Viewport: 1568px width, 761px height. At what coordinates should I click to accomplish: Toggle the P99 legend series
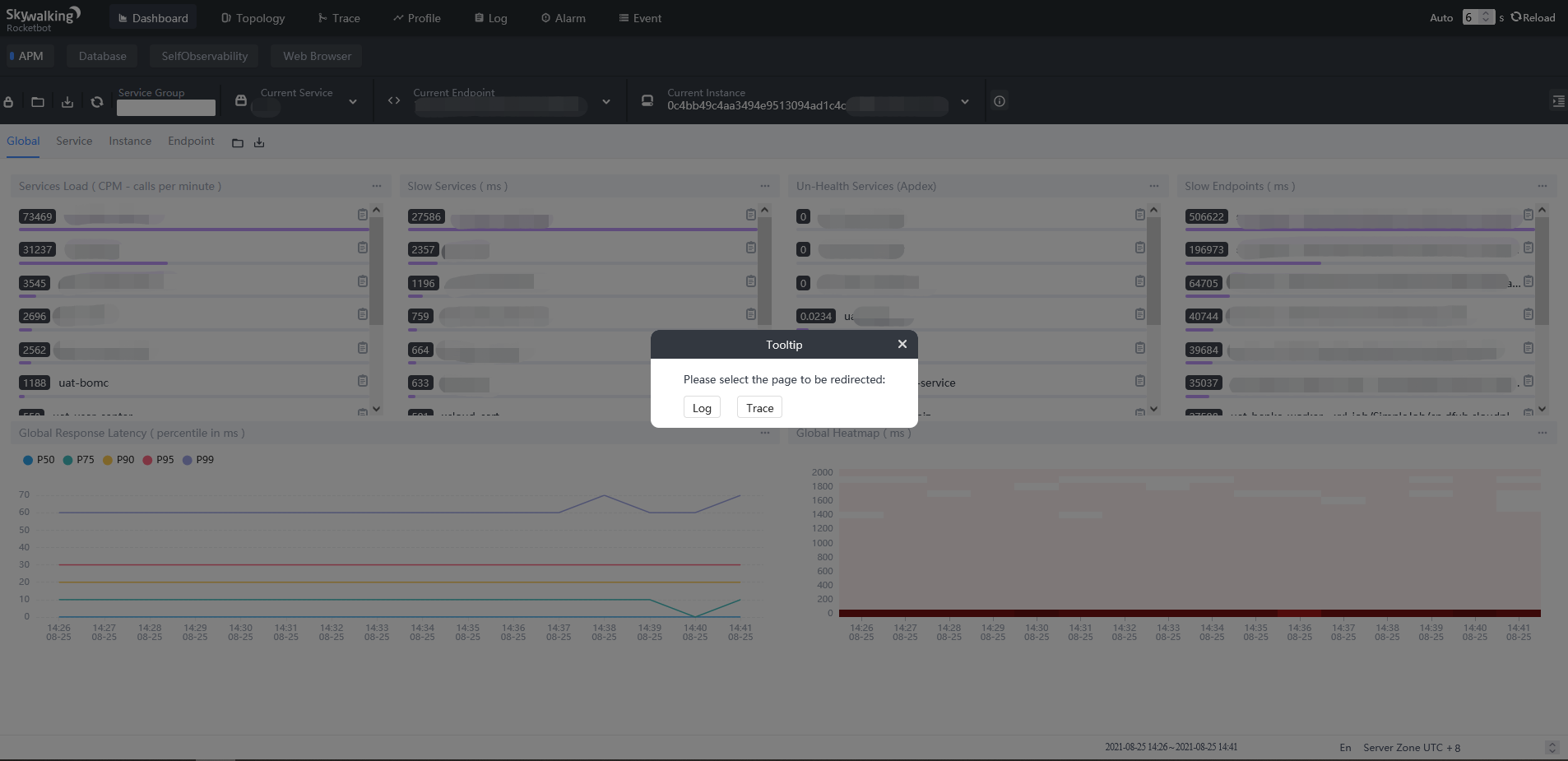pyautogui.click(x=198, y=460)
